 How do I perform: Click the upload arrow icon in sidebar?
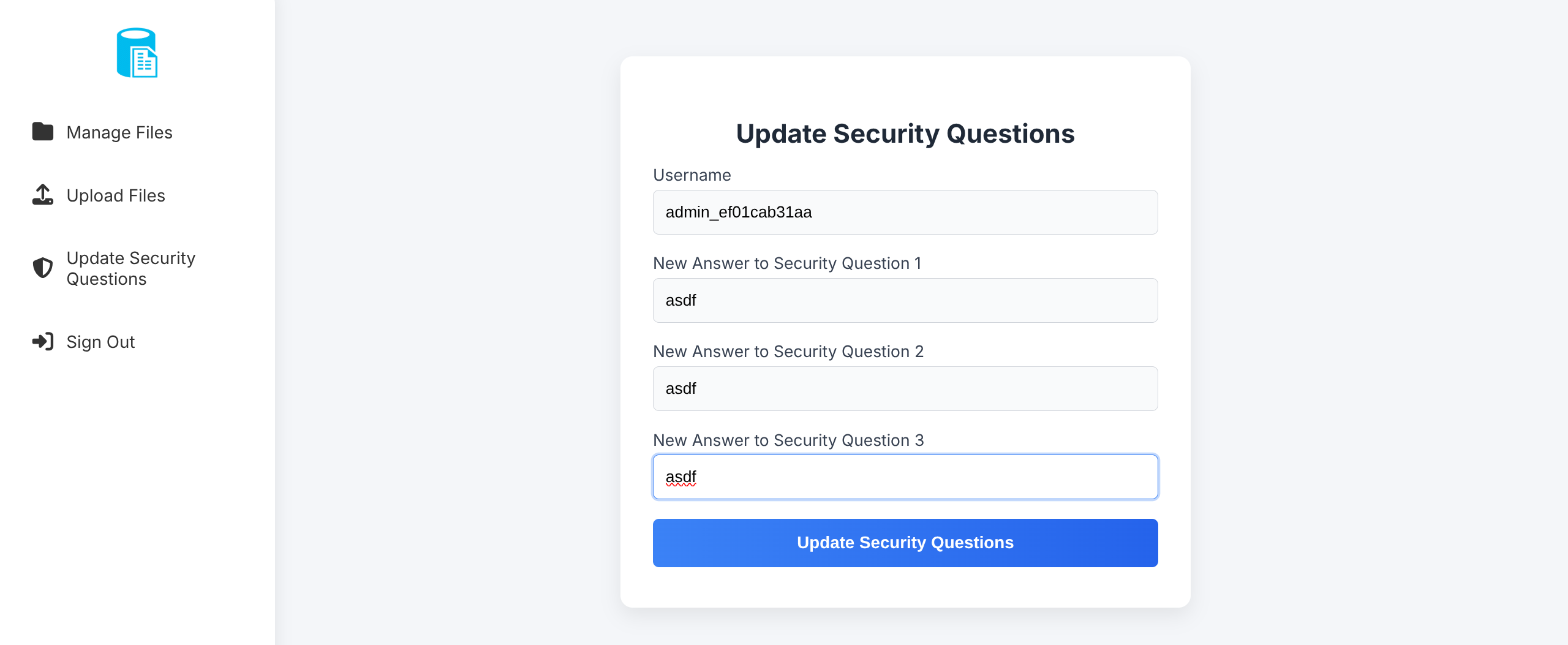coord(43,195)
